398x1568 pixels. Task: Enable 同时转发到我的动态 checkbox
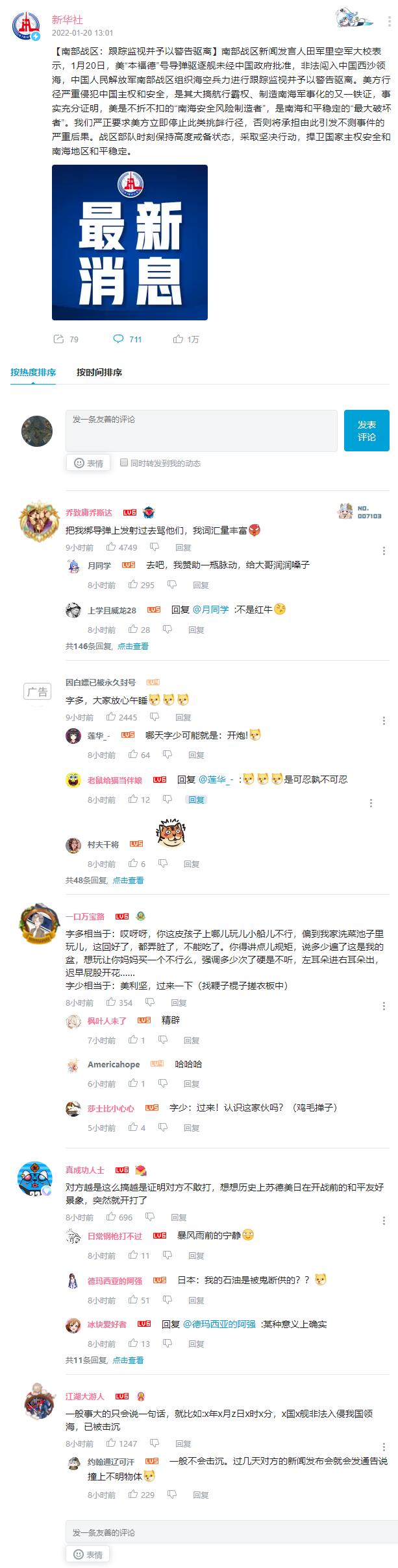tap(124, 462)
